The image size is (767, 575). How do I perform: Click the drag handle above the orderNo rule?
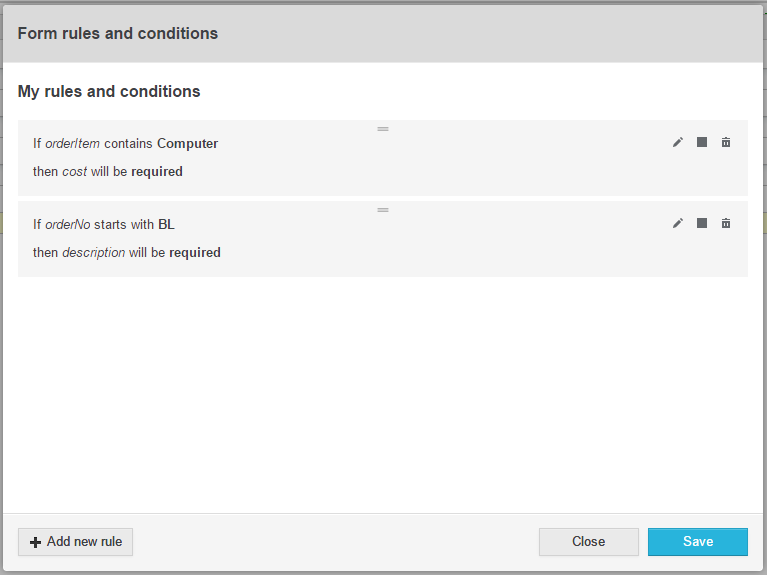point(383,210)
